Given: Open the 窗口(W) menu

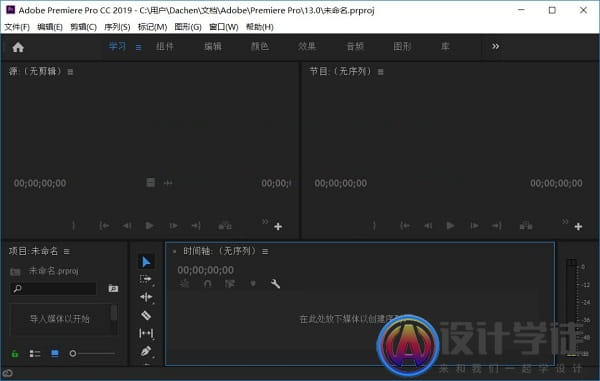Looking at the screenshot, I should click(223, 27).
